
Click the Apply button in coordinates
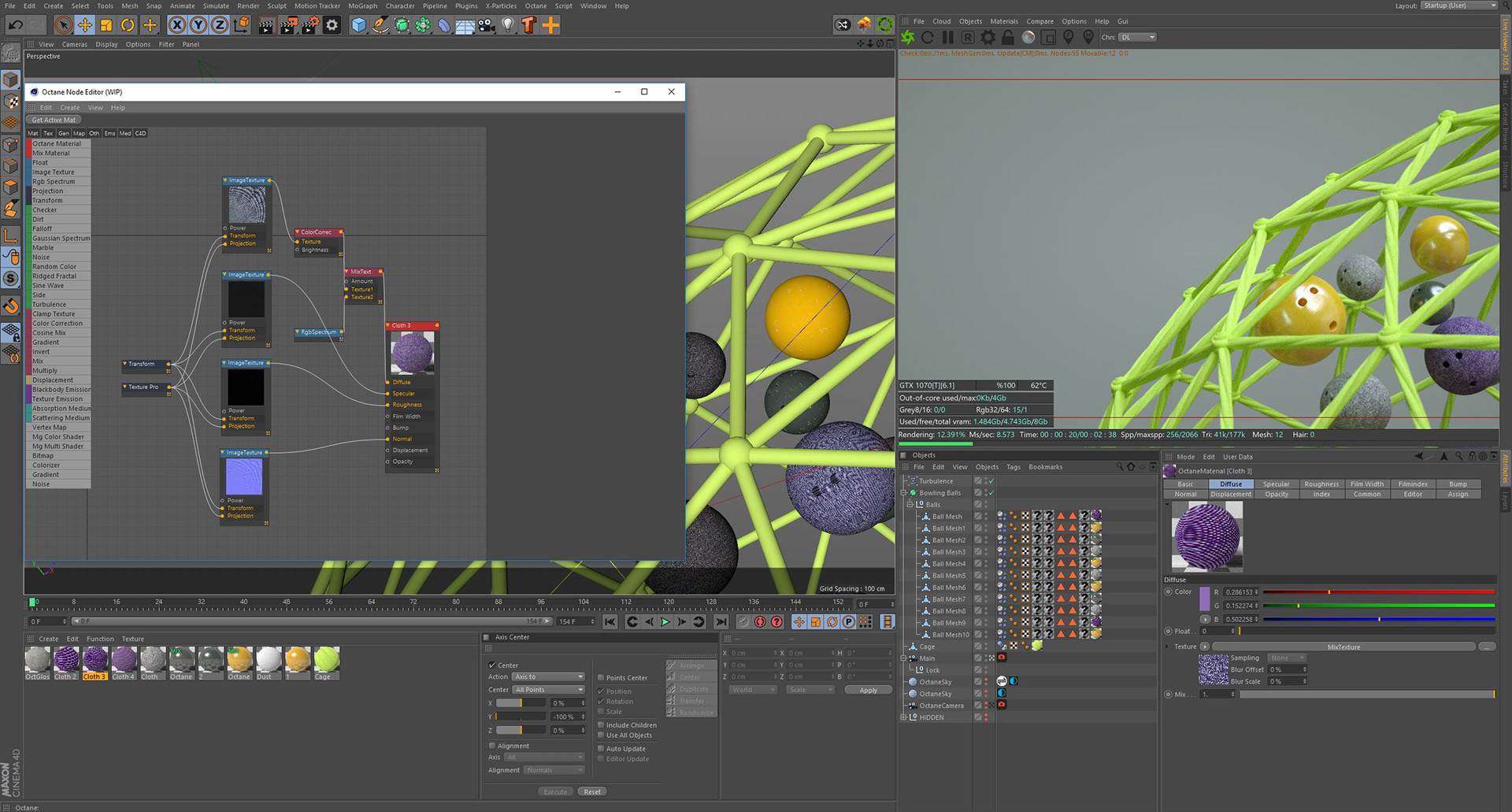coord(868,690)
